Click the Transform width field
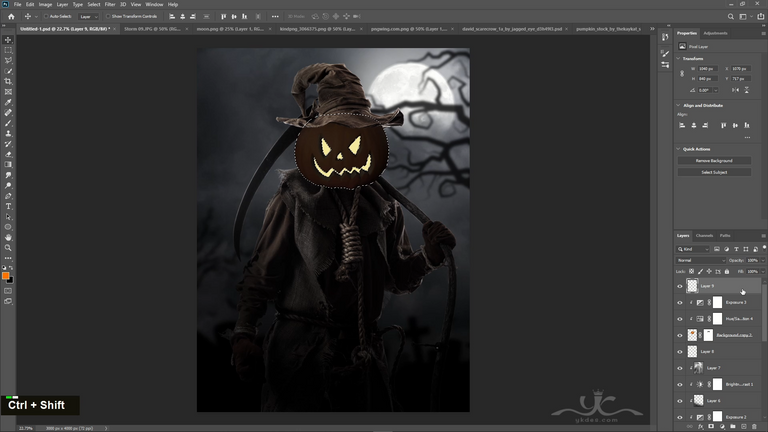 coord(707,69)
